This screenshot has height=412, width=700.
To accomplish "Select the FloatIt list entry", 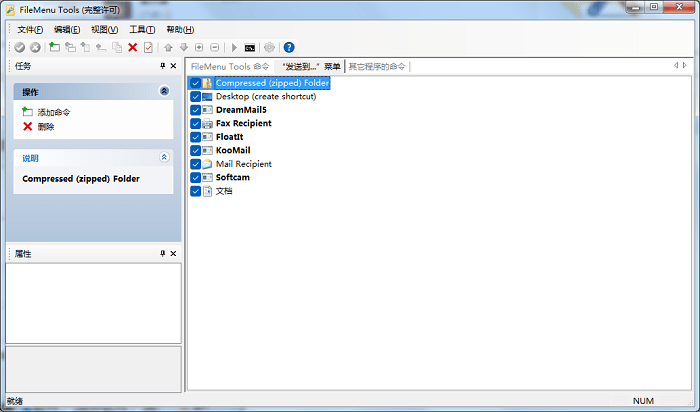I will click(x=229, y=137).
